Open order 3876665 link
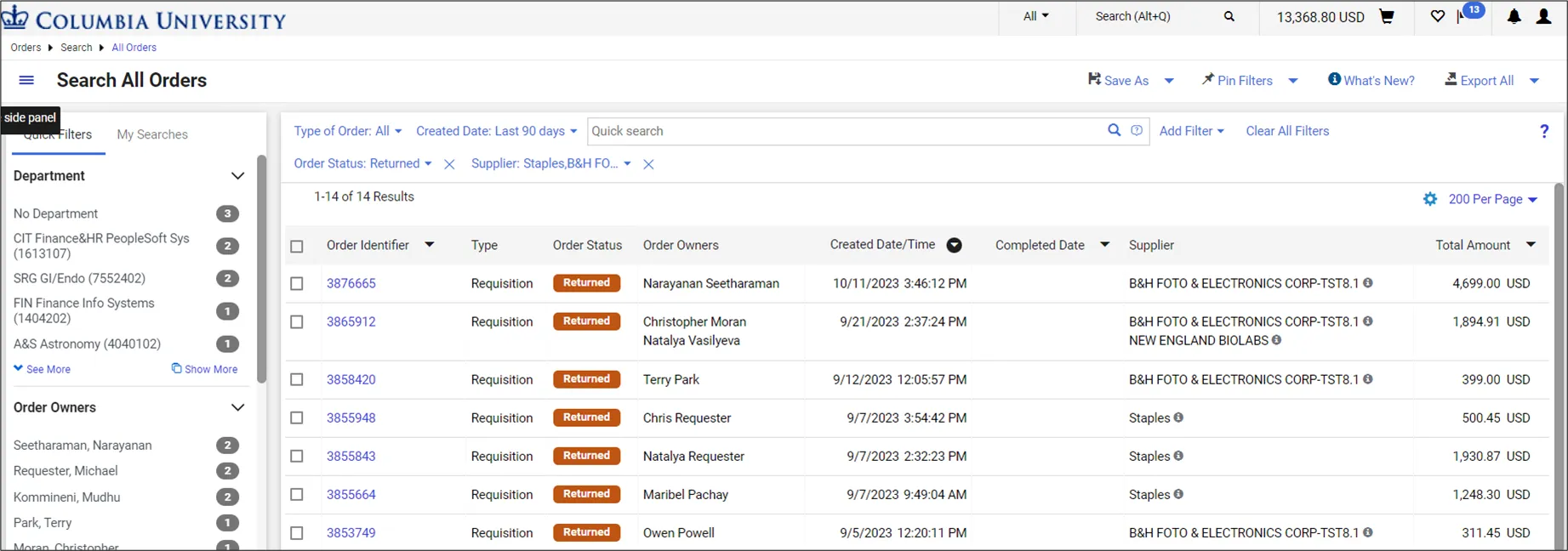The width and height of the screenshot is (1568, 551). pos(351,283)
